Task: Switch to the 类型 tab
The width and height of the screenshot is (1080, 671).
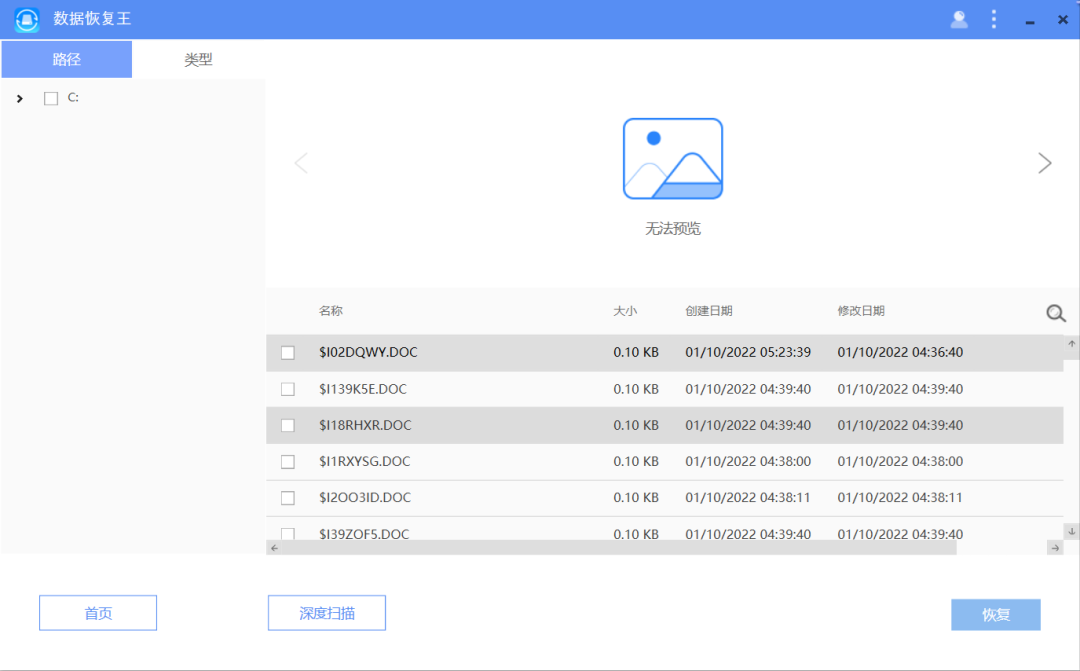Action: [198, 59]
